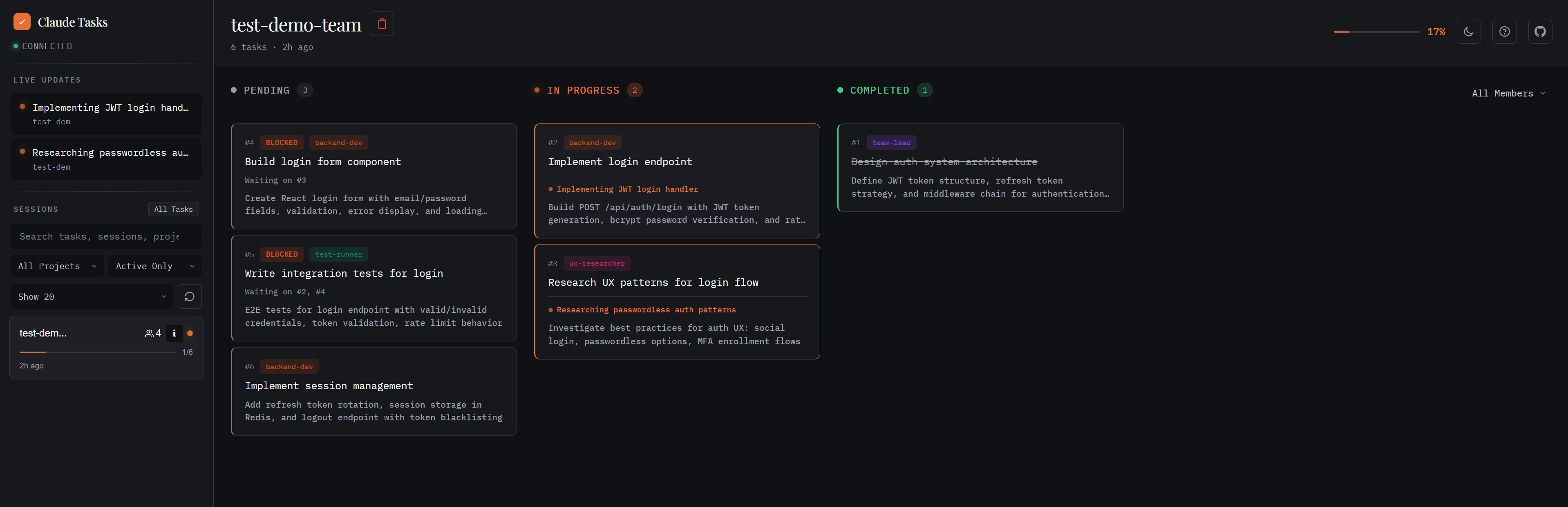Screen dimensions: 1568x507
Task: Click the IN PROGRESS column header
Action: point(583,90)
